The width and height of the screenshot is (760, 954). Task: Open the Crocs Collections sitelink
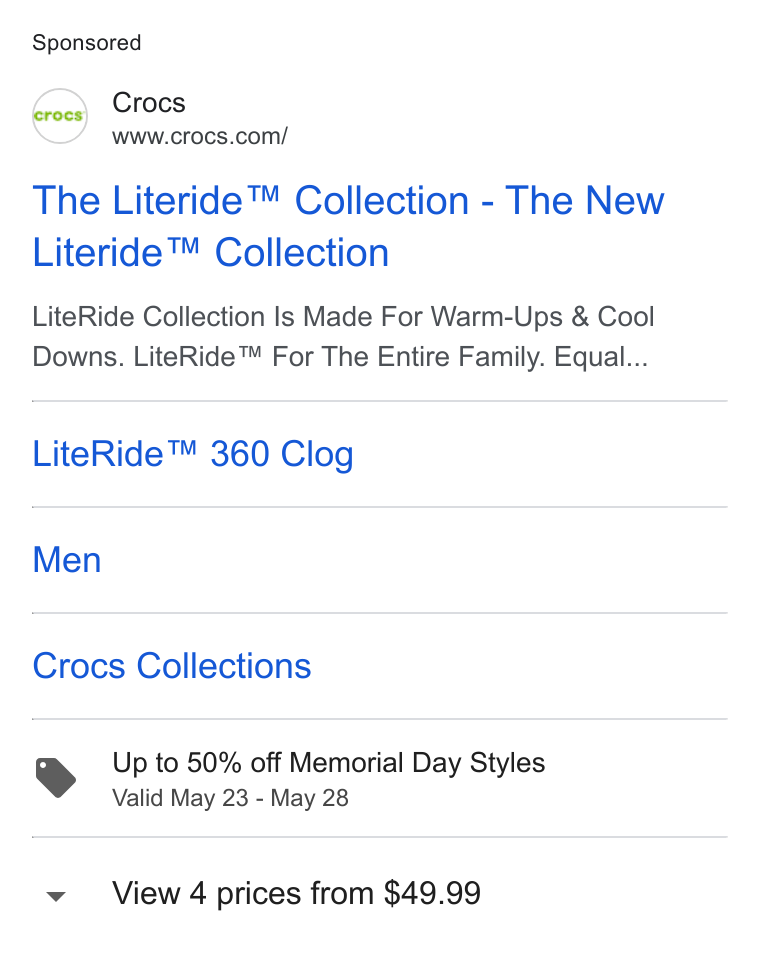click(x=172, y=666)
